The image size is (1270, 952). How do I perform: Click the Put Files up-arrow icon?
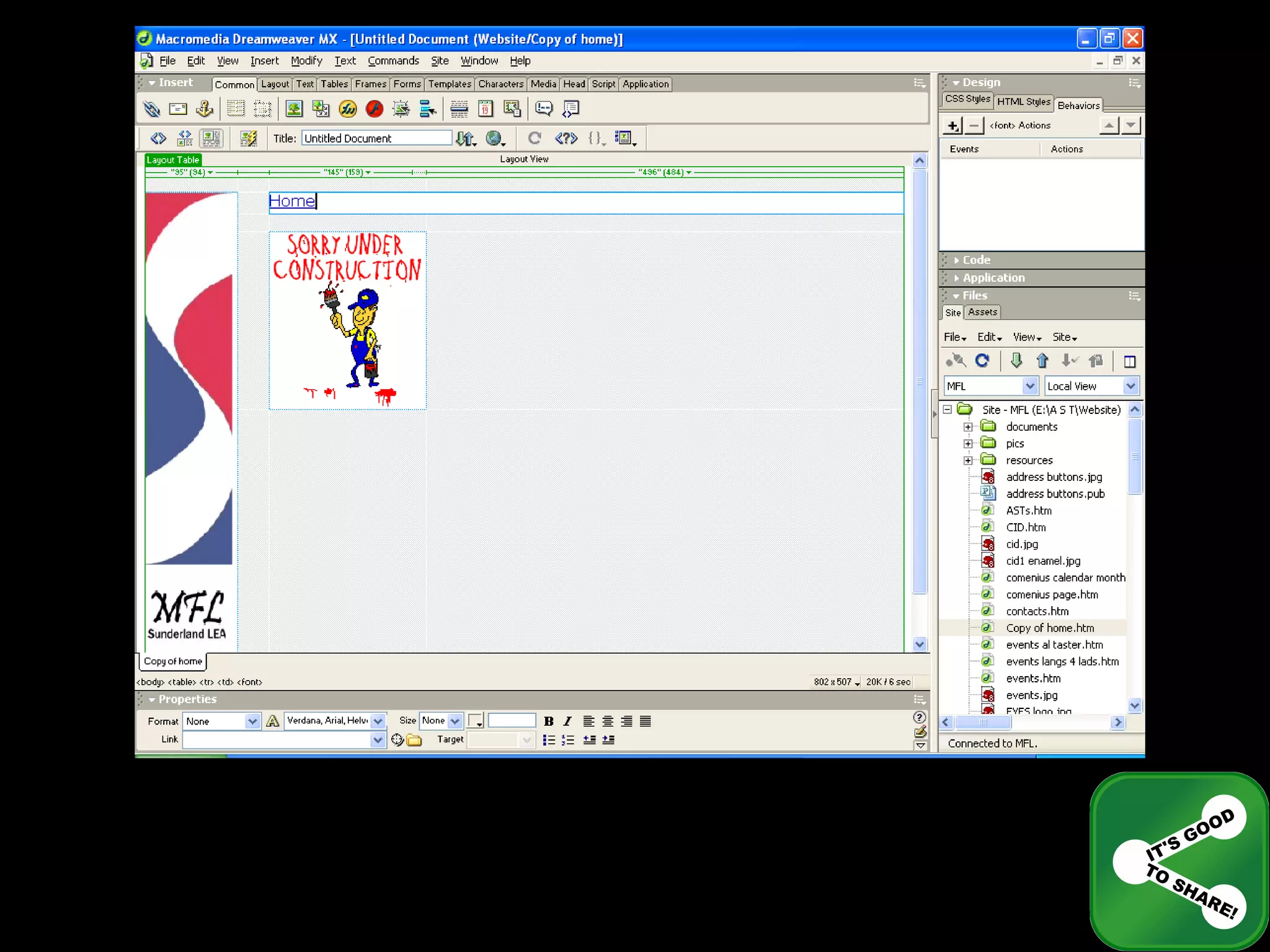[x=1042, y=361]
